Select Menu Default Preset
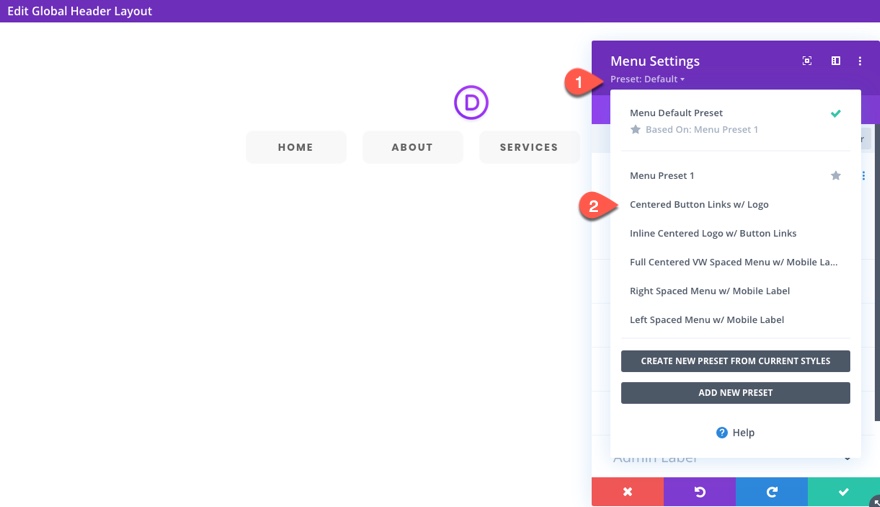This screenshot has width=880, height=507. coord(676,113)
